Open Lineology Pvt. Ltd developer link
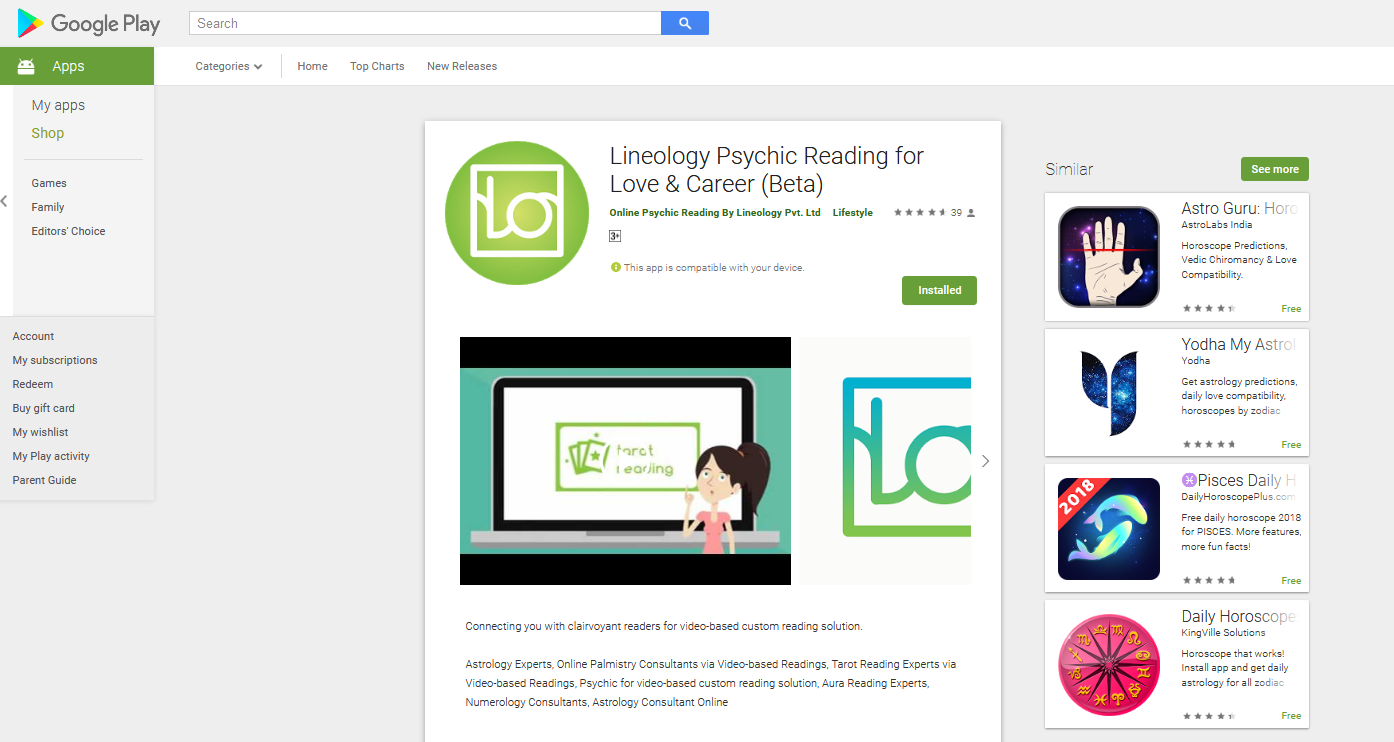 (715, 213)
